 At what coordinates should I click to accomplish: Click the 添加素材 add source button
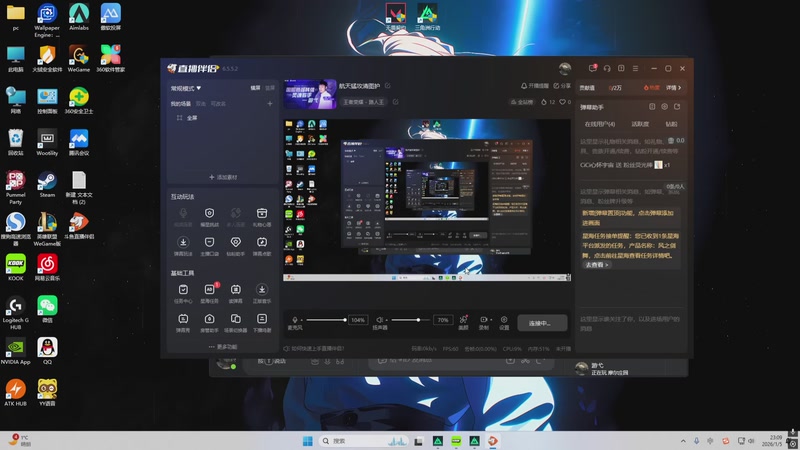223,177
